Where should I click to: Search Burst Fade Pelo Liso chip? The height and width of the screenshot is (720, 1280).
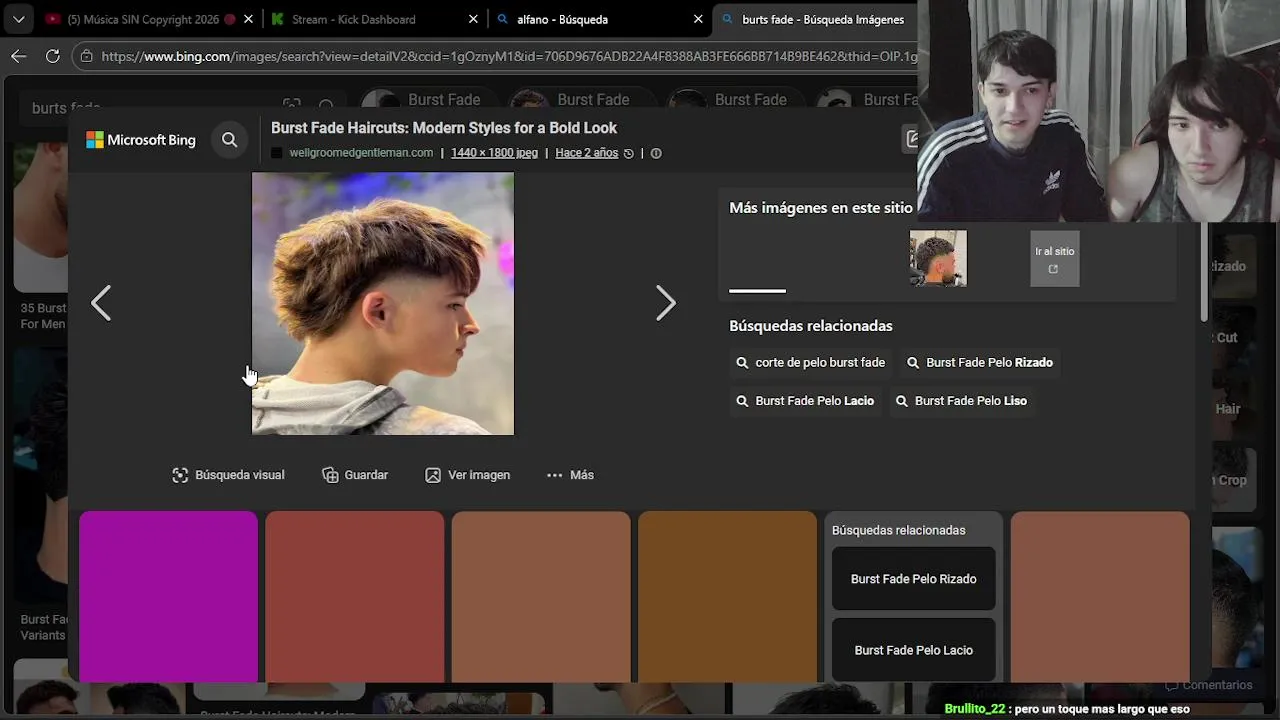tap(961, 401)
